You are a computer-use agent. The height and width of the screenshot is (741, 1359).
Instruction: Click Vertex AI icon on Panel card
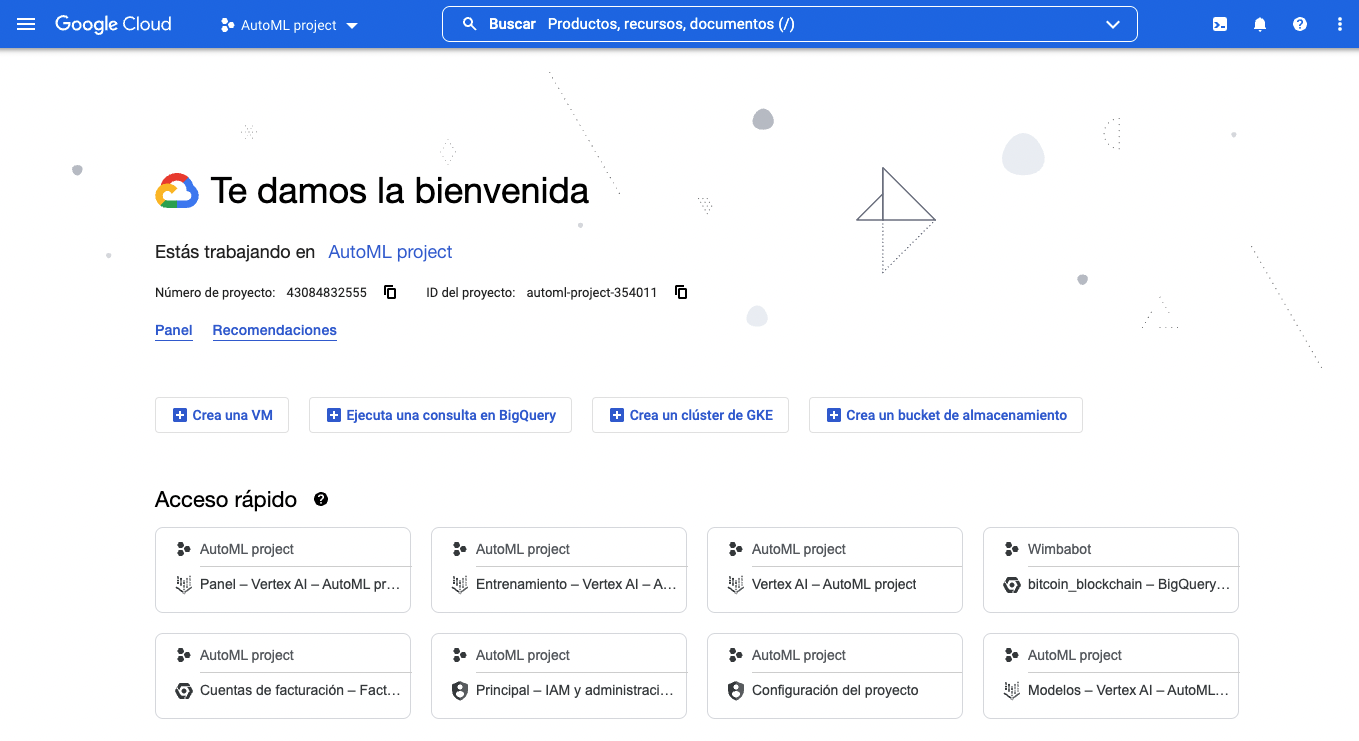pyautogui.click(x=183, y=585)
